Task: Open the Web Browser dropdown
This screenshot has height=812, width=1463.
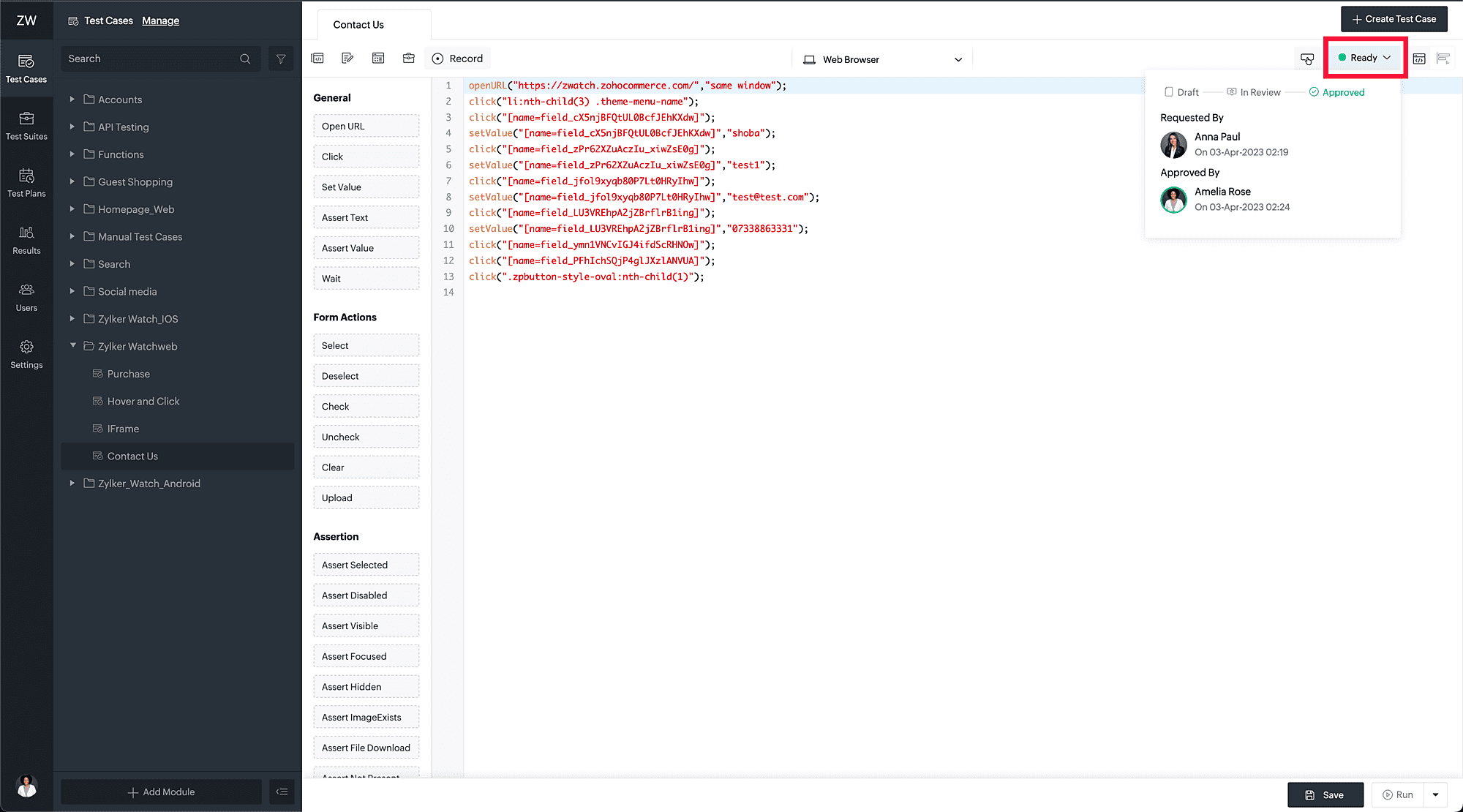Action: [883, 59]
